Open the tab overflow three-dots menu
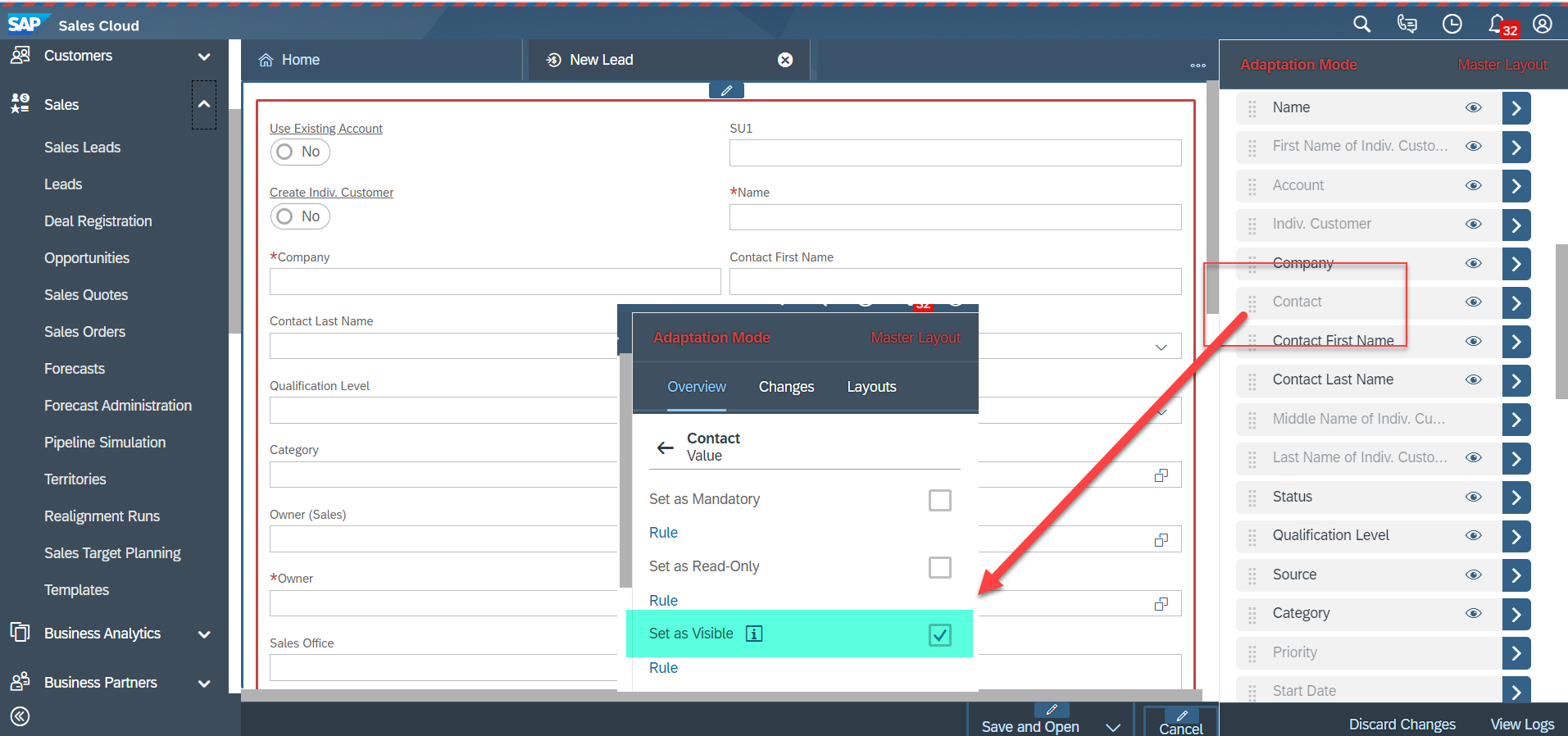Screen dimensions: 1568x736 coord(1198,66)
